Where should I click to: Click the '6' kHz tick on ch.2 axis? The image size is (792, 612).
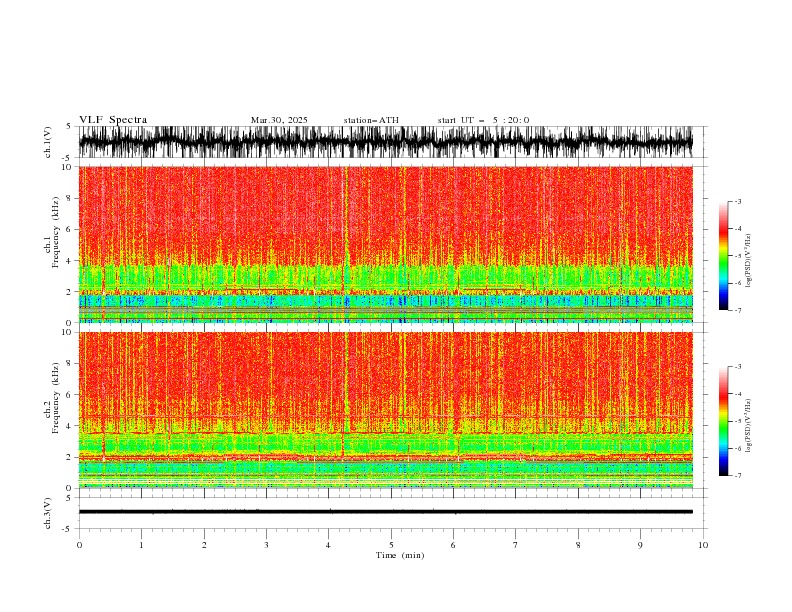click(69, 395)
